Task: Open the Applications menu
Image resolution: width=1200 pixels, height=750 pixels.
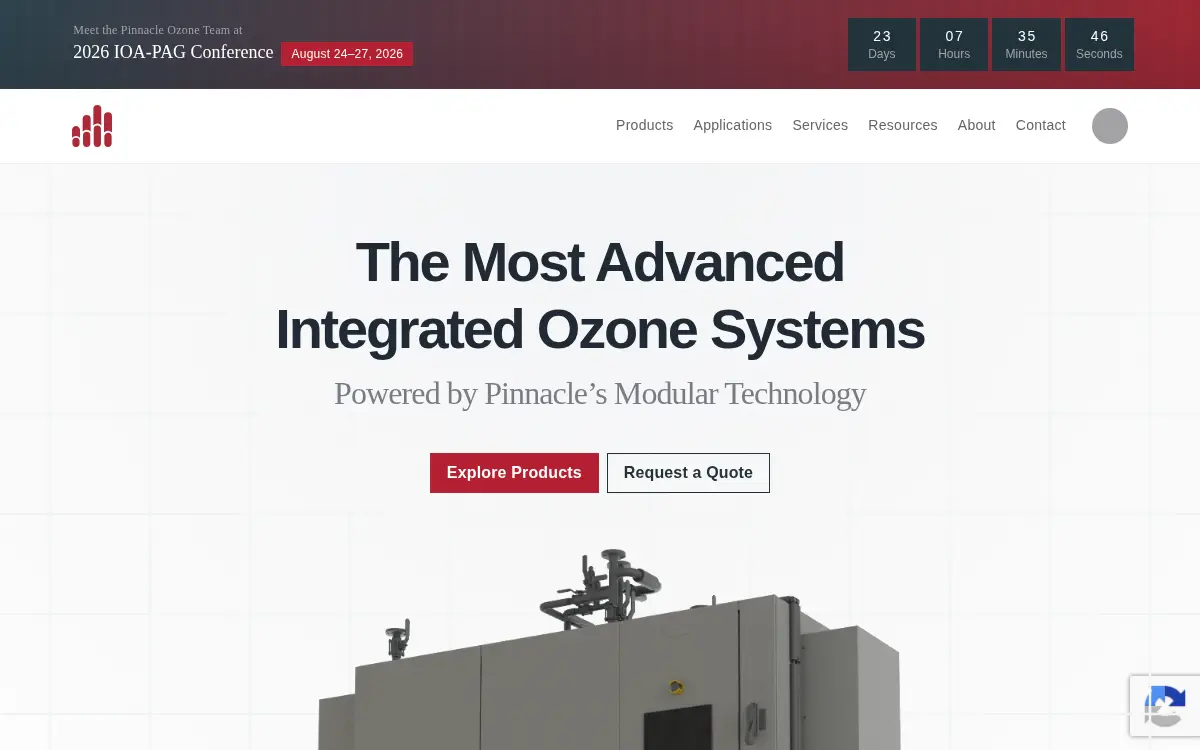Action: coord(732,125)
